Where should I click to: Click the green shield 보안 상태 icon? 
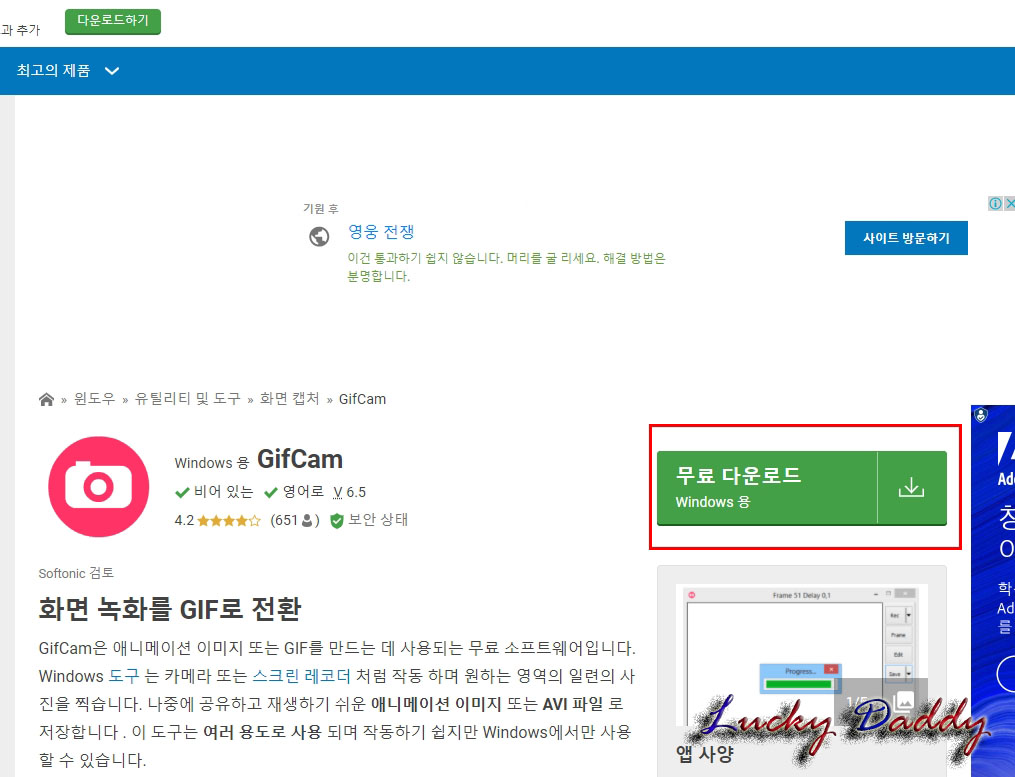(x=337, y=521)
